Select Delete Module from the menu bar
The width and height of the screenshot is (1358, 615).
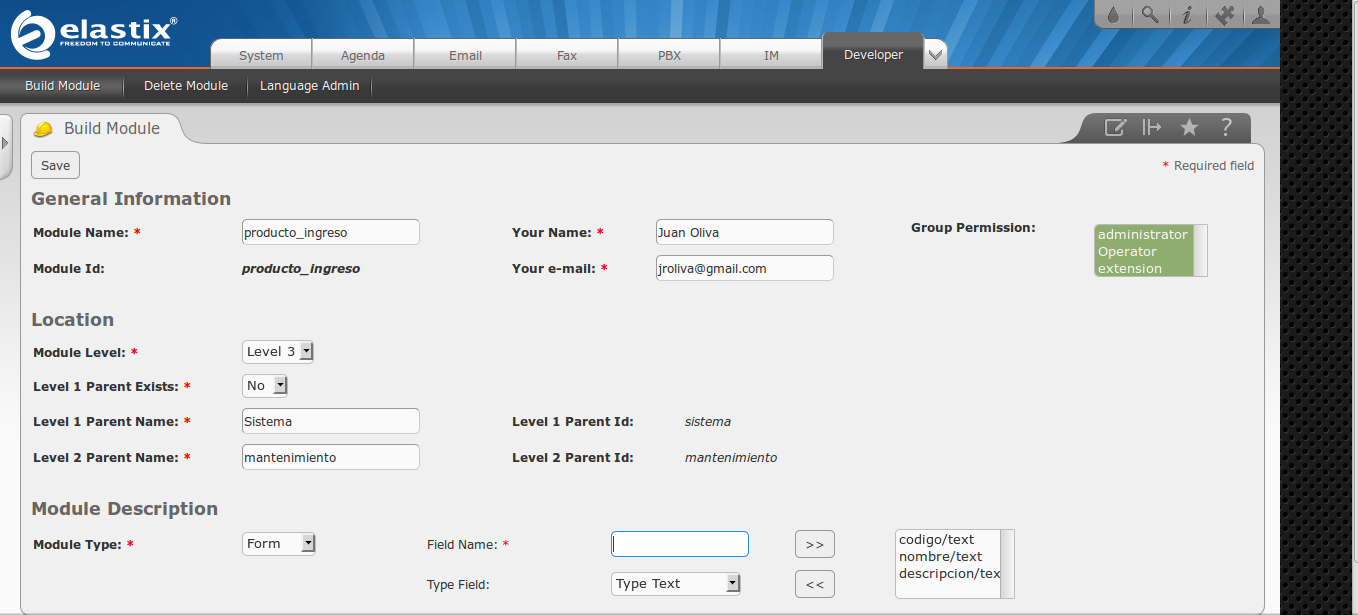point(186,86)
